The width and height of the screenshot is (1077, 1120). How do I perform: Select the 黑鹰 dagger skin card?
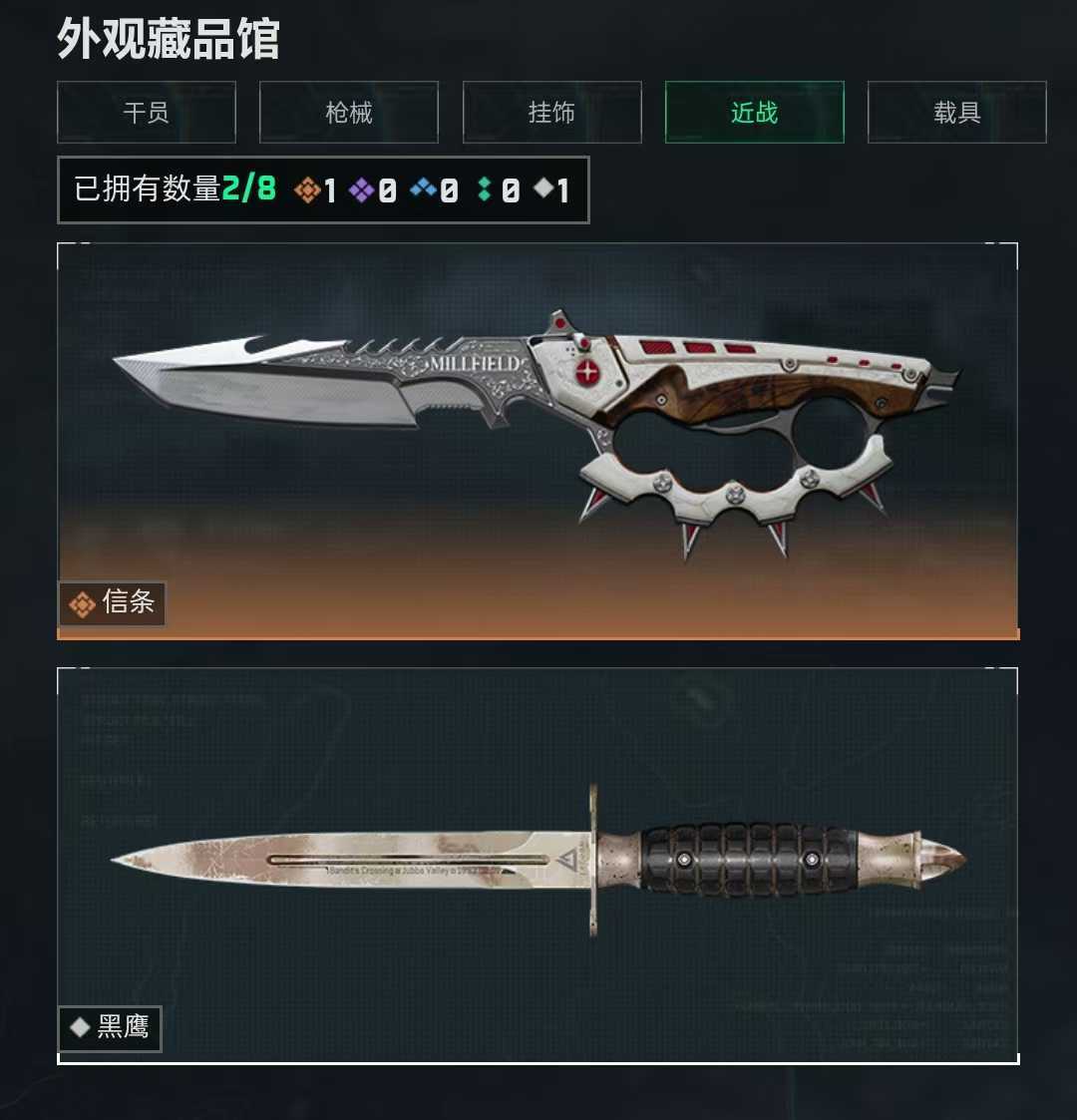[538, 866]
